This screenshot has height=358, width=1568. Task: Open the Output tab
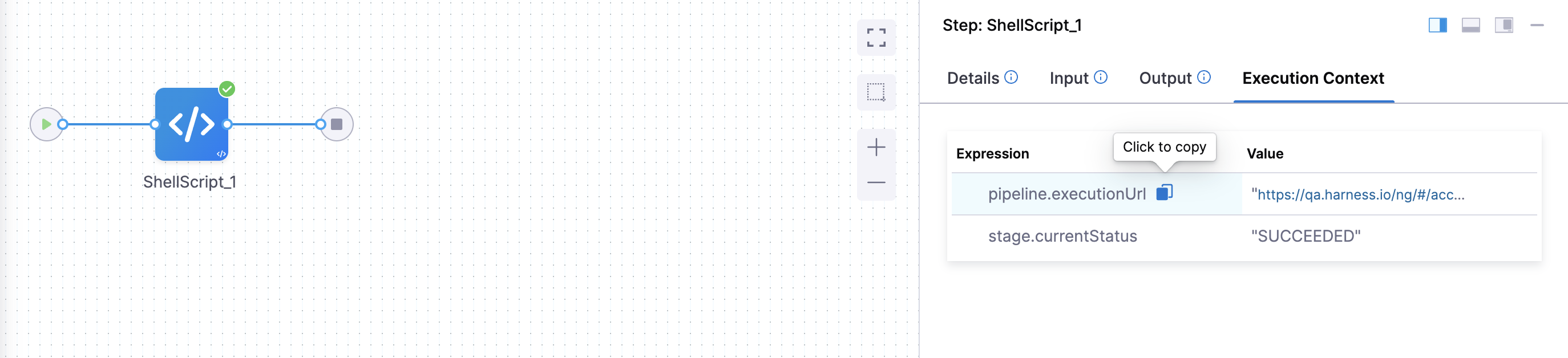(1165, 79)
